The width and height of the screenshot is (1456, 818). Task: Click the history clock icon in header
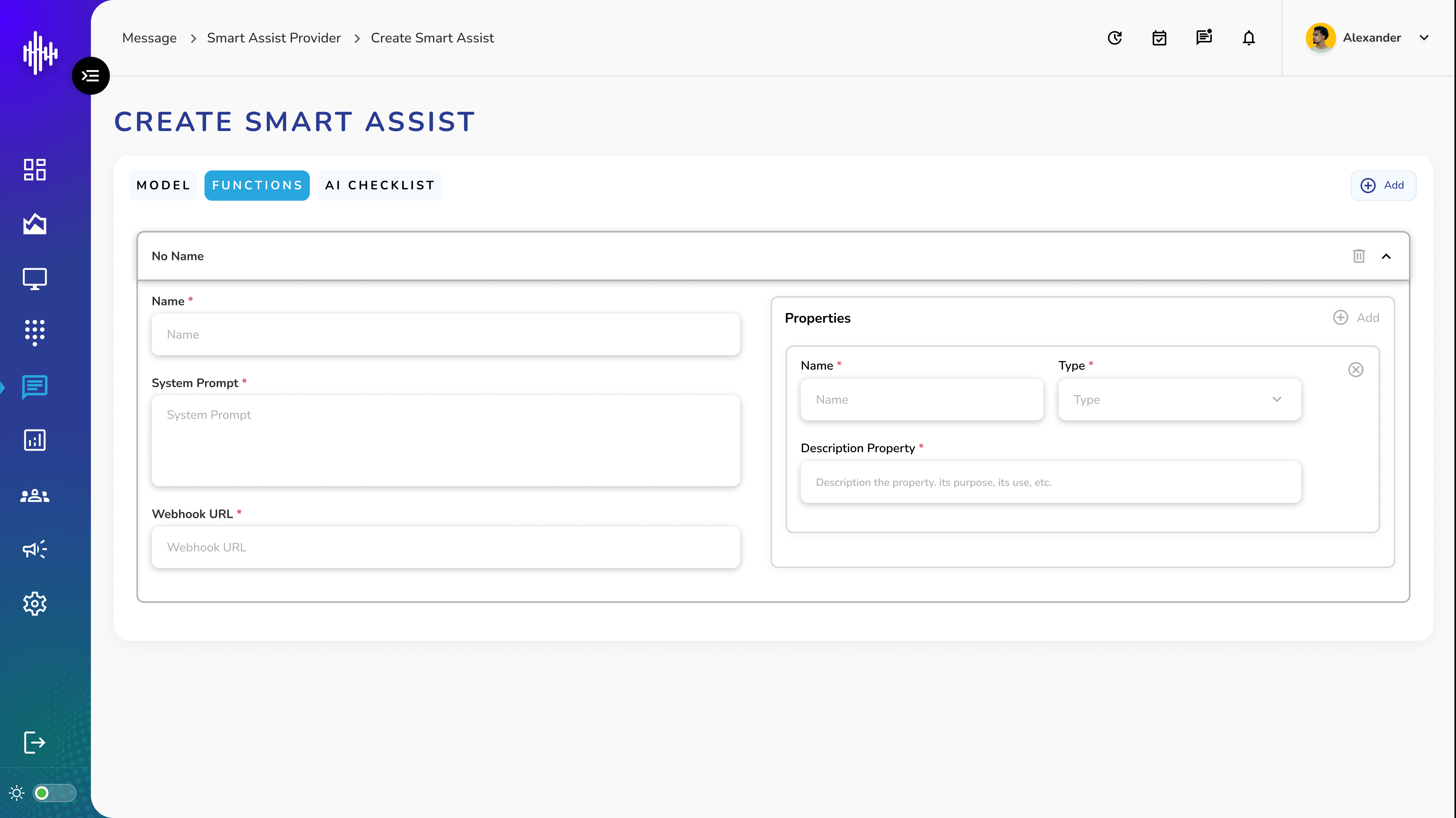(x=1115, y=38)
